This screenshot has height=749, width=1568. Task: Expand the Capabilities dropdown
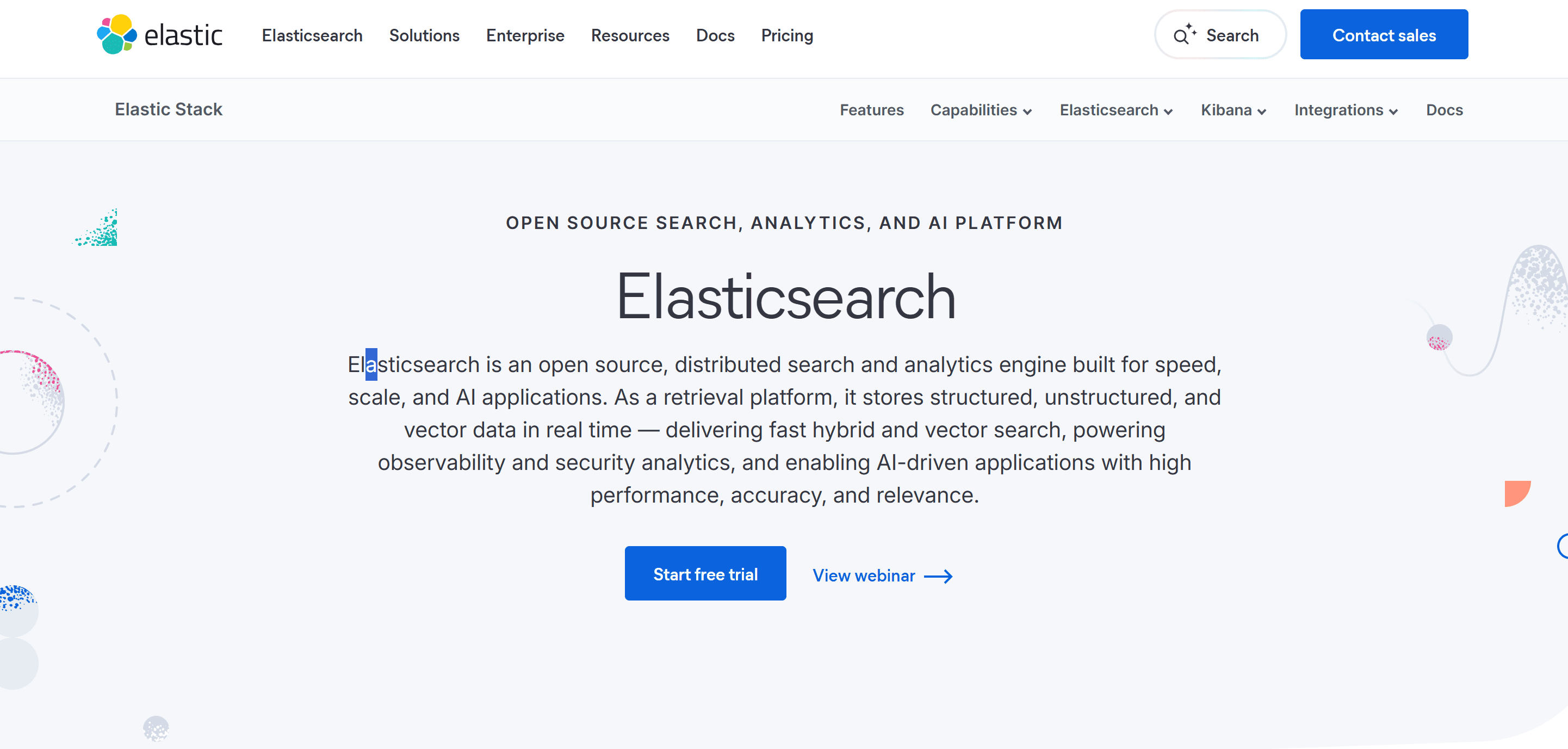pos(981,110)
